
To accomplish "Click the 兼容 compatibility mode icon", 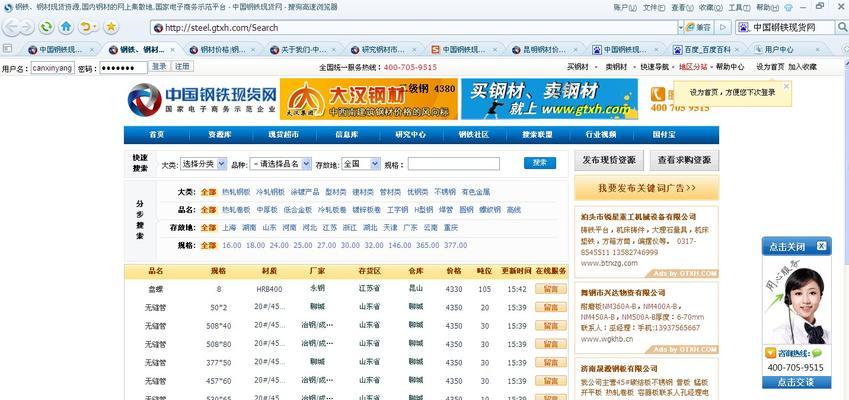I will click(698, 27).
